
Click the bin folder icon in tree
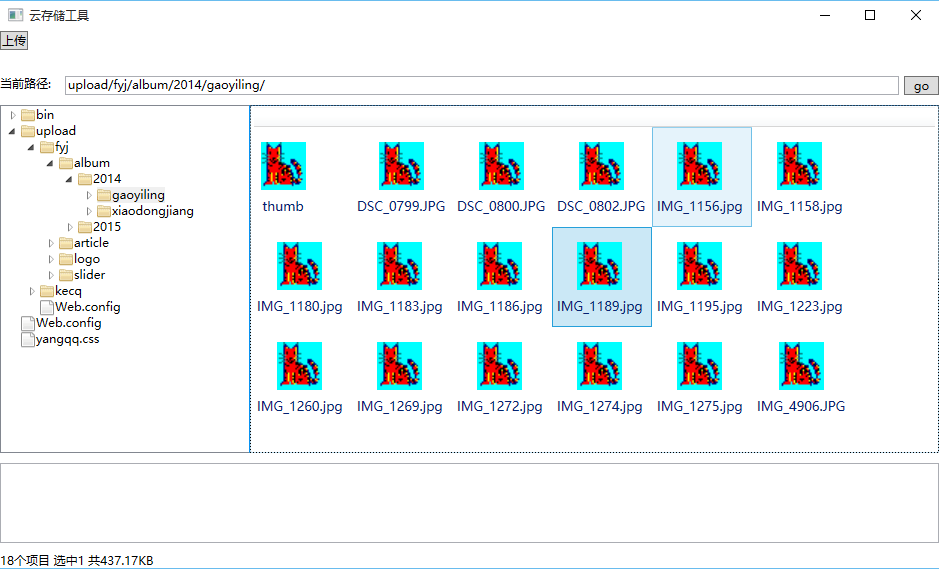[28, 115]
